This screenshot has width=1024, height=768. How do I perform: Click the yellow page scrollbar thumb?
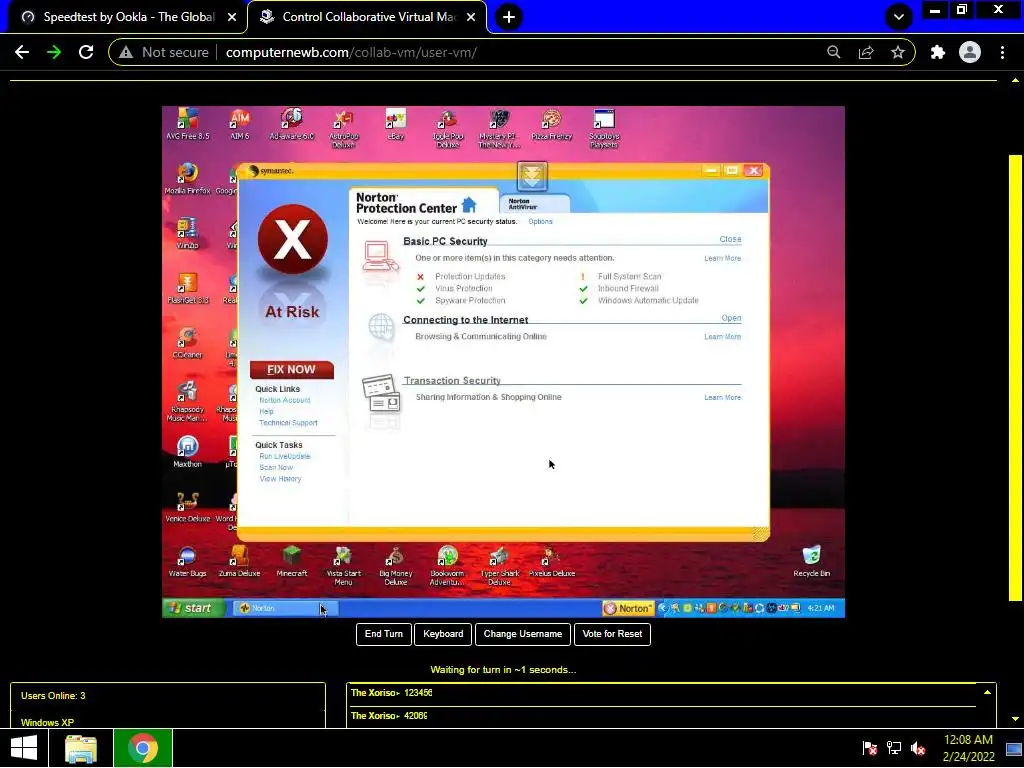pyautogui.click(x=1015, y=377)
